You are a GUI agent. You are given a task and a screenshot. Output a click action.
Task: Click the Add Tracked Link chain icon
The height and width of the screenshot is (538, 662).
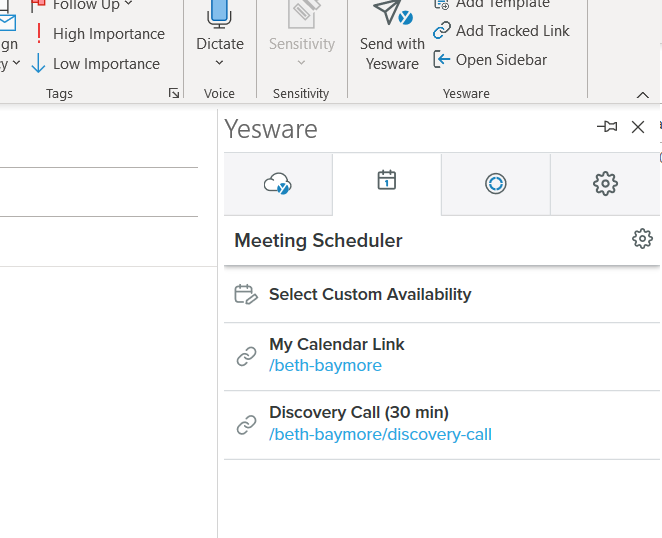(x=442, y=30)
